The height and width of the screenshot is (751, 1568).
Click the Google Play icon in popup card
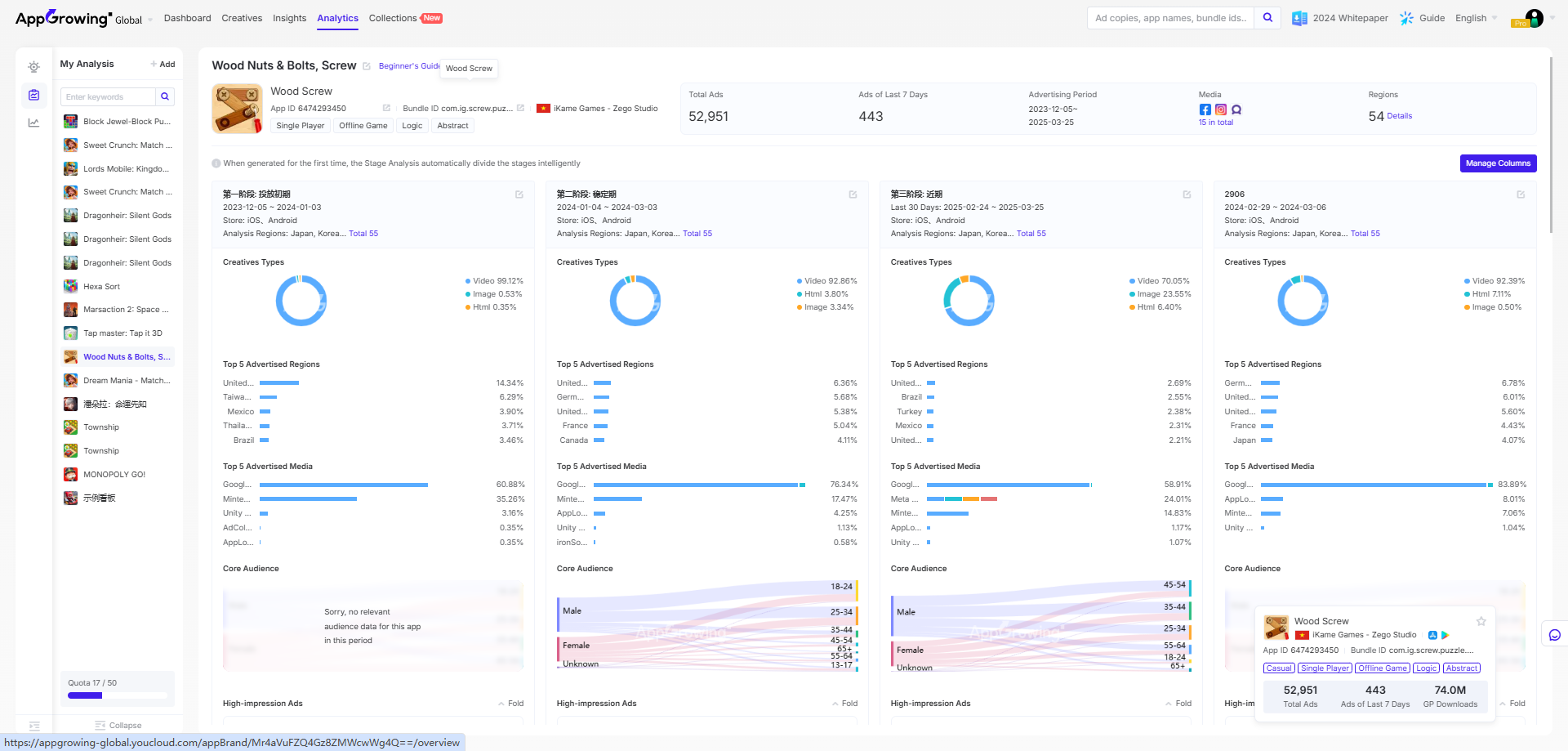click(x=1445, y=635)
